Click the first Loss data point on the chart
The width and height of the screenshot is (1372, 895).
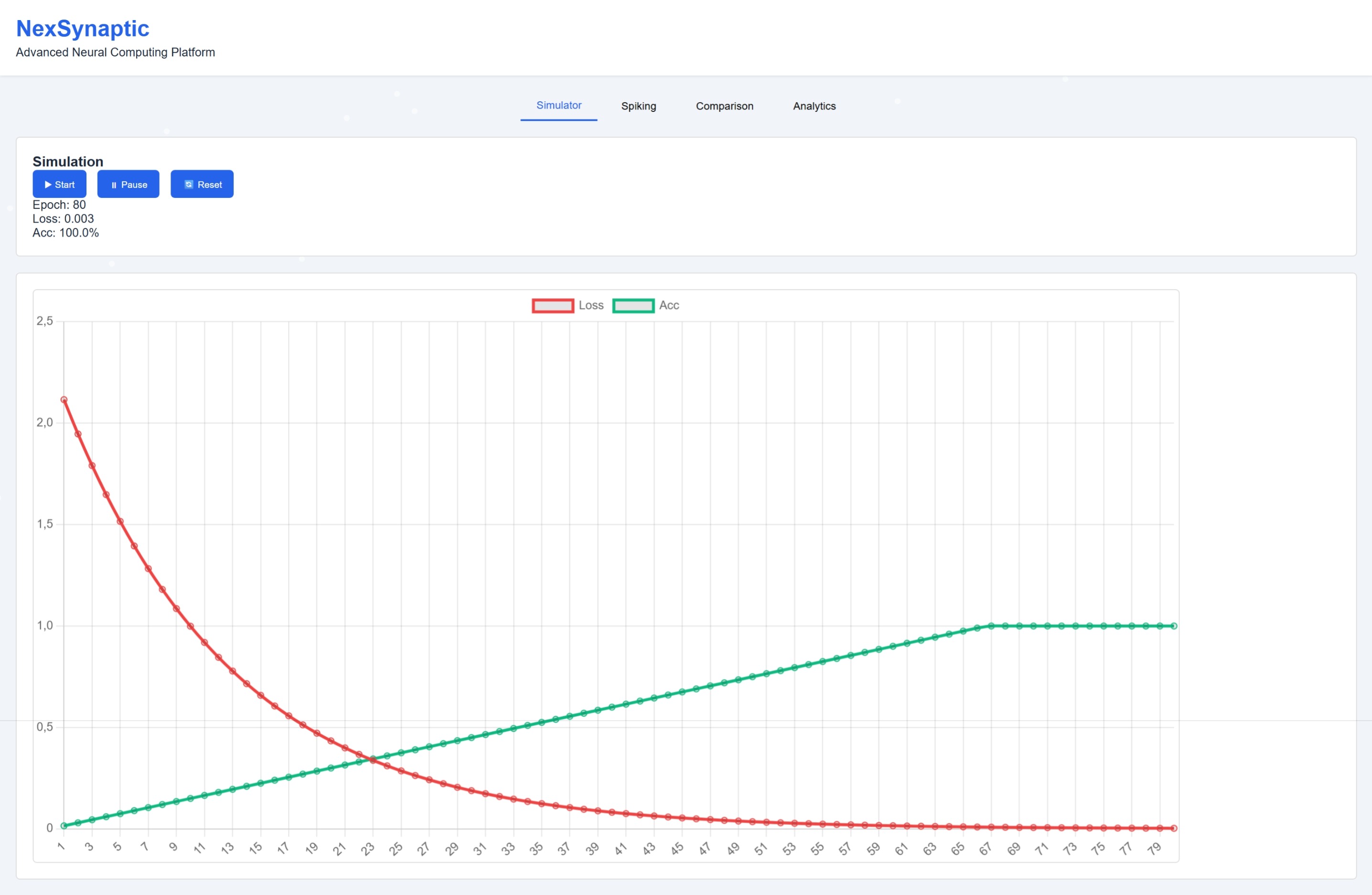[x=64, y=399]
